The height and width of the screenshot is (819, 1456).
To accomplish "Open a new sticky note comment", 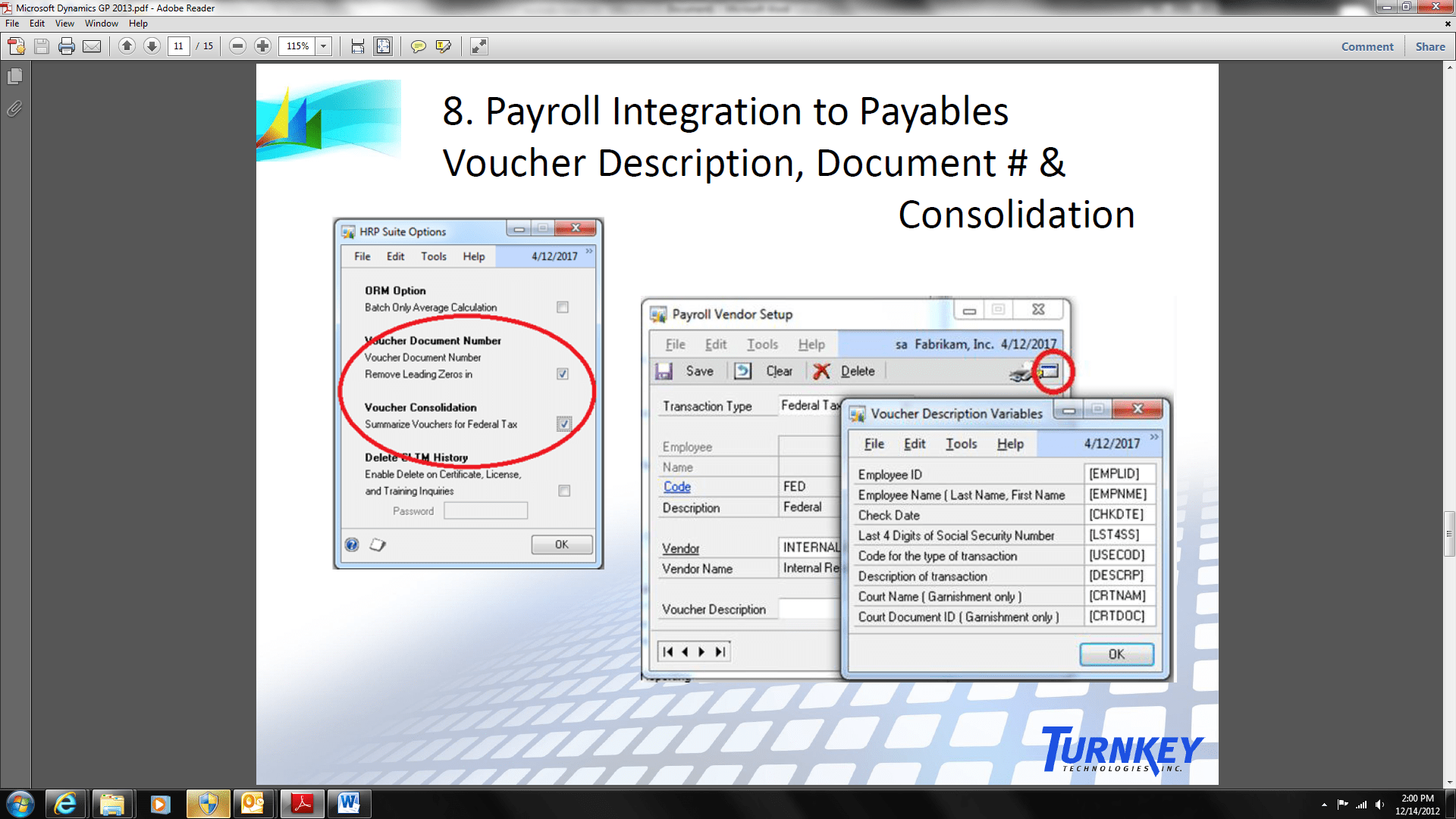I will (419, 46).
